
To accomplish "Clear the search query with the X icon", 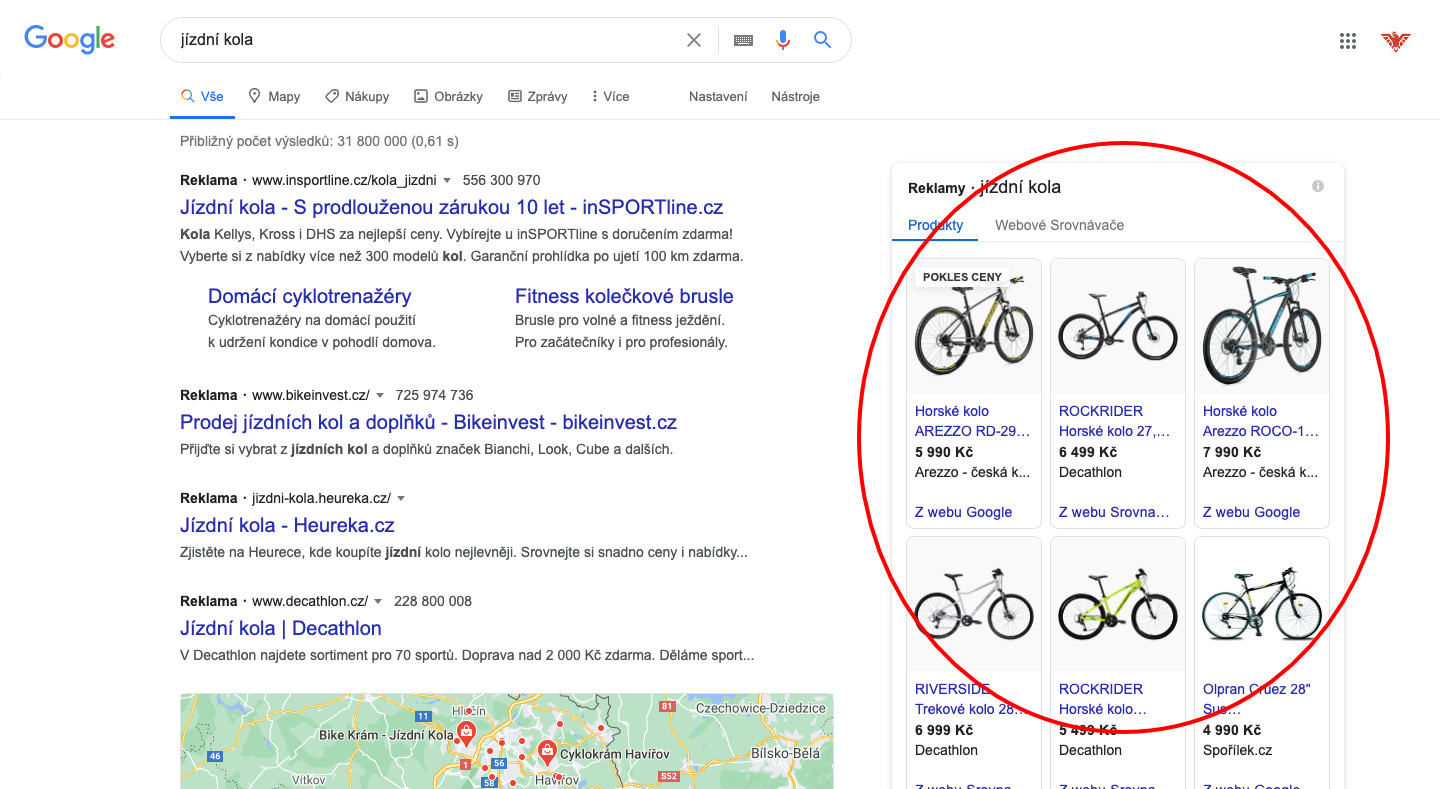I will coord(694,40).
